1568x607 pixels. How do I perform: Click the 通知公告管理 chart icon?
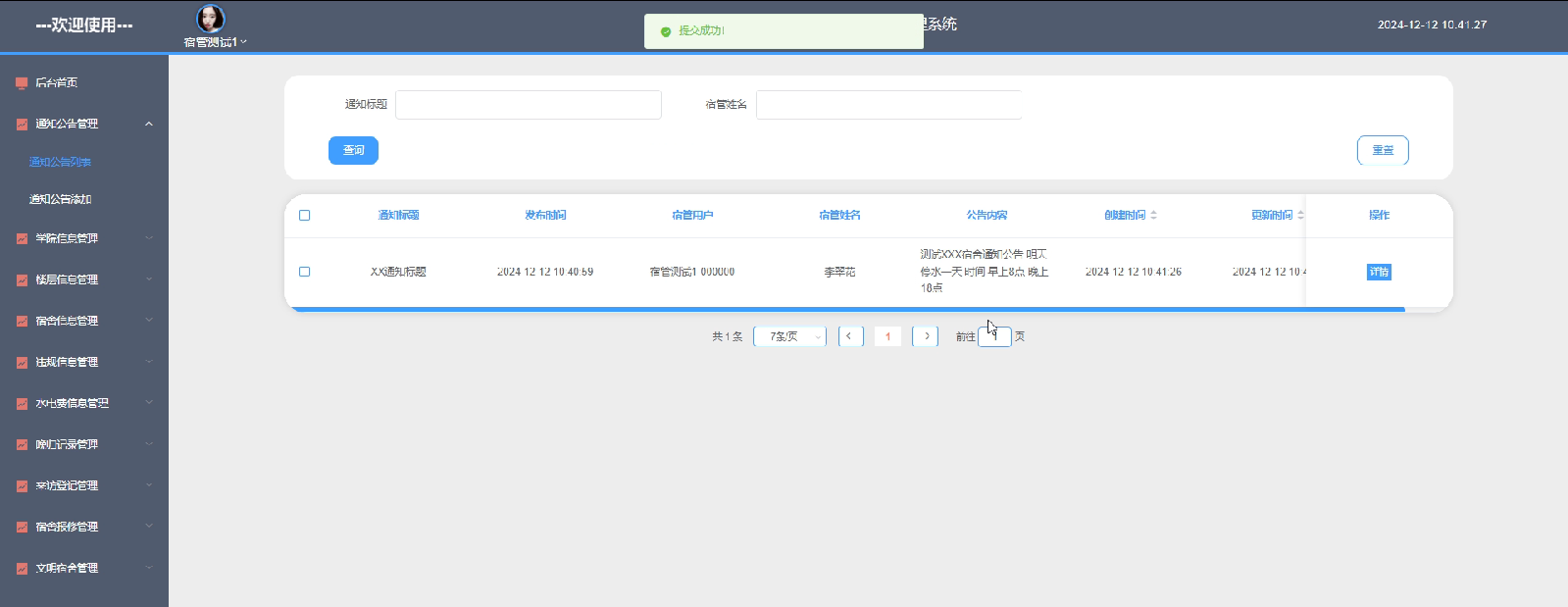coord(22,125)
